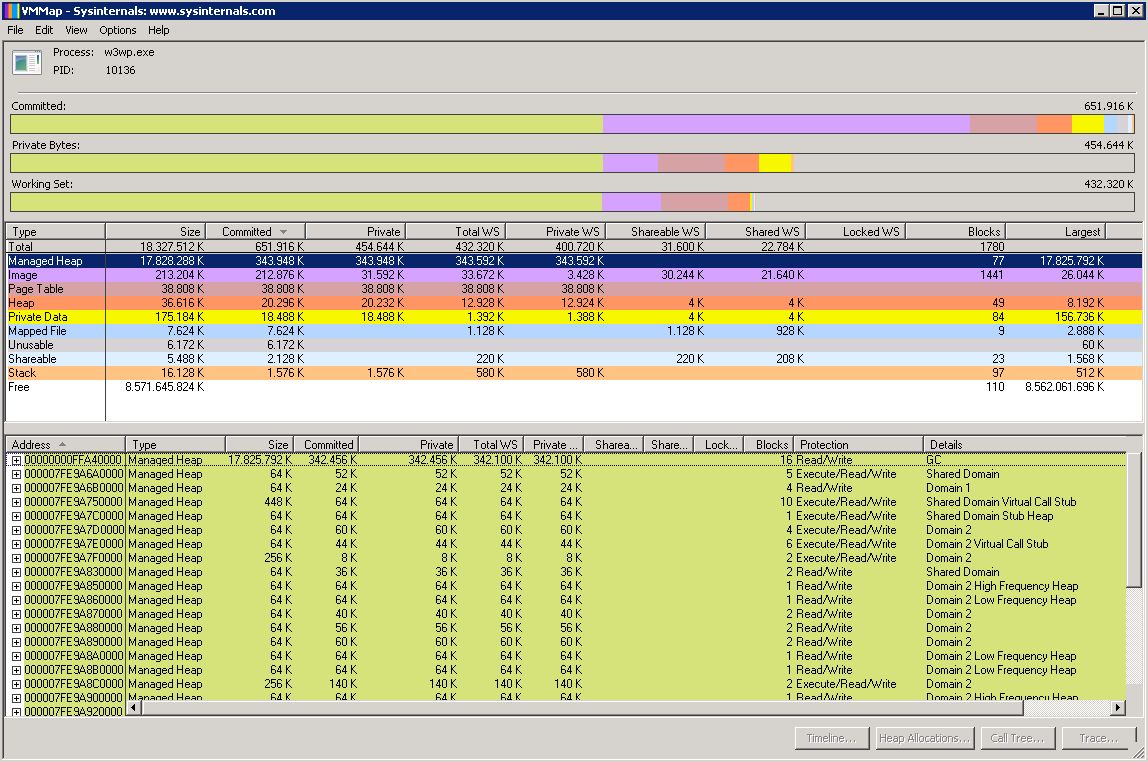Screen dimensions: 1148x762
Task: Click left arrow of horizontal scrollbar
Action: tap(134, 708)
